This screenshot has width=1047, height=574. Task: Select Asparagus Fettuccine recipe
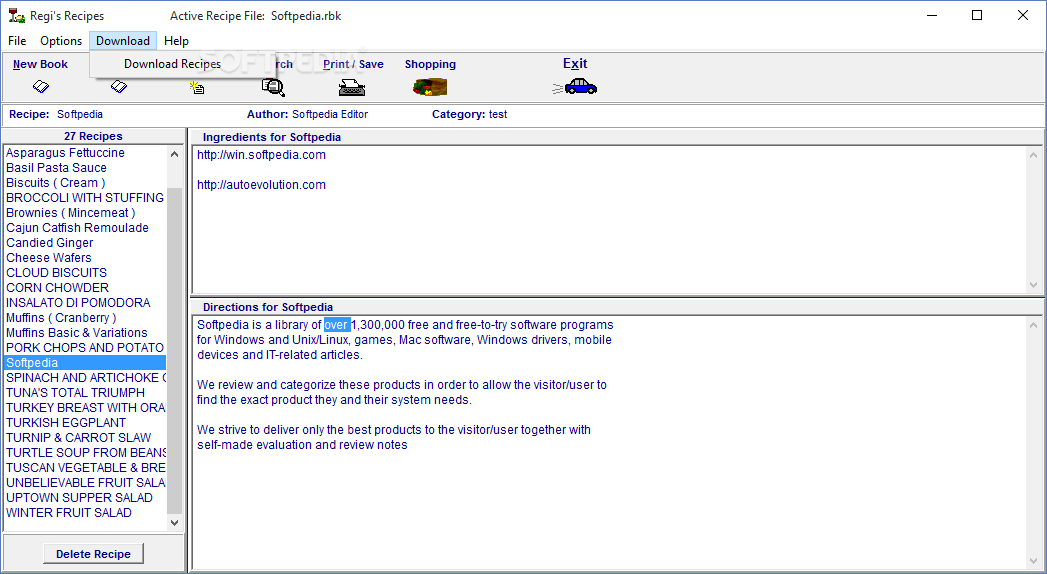point(85,153)
